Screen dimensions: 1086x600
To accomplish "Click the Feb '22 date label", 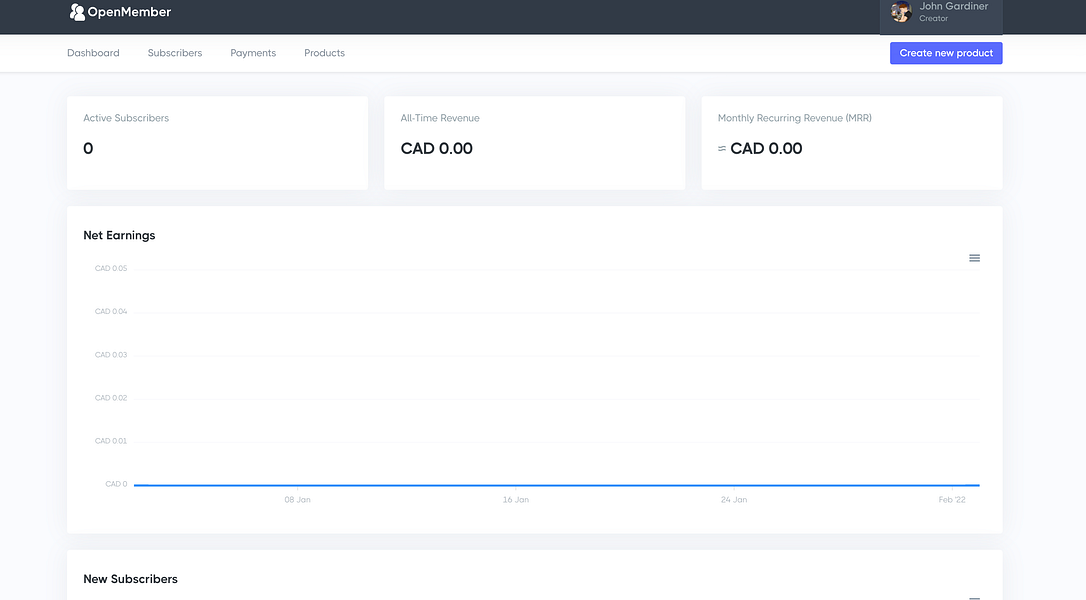I will pos(952,500).
